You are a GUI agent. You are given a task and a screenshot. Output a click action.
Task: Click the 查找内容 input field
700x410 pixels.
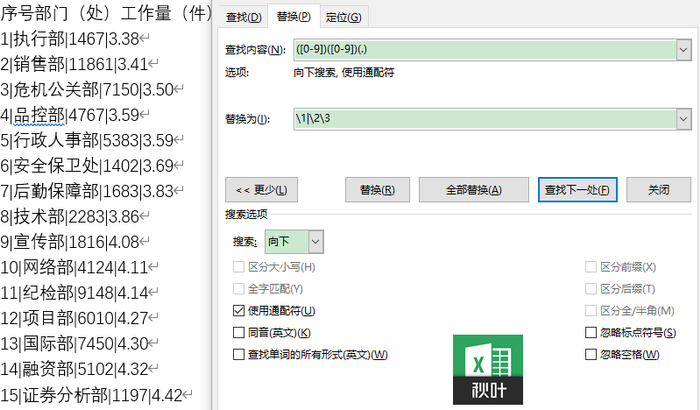tap(485, 50)
